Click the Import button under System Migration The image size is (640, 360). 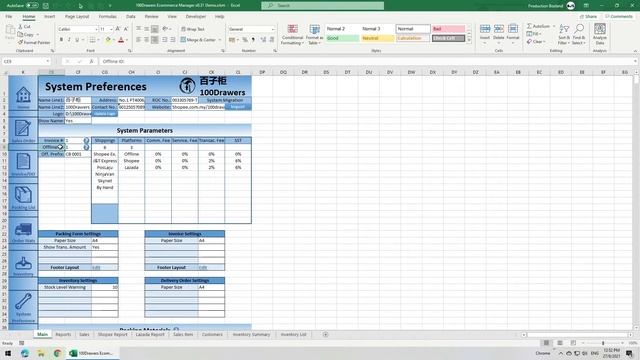coord(238,107)
